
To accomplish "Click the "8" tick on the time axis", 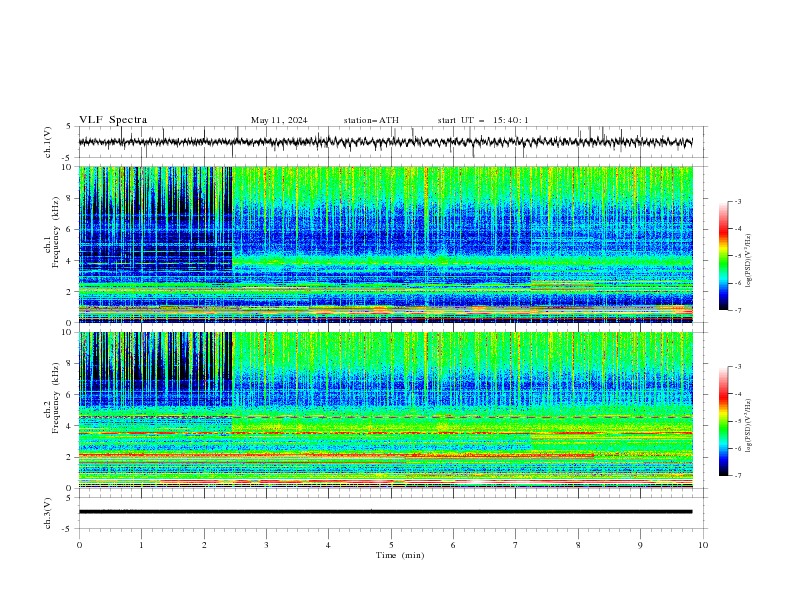I will click(x=578, y=545).
